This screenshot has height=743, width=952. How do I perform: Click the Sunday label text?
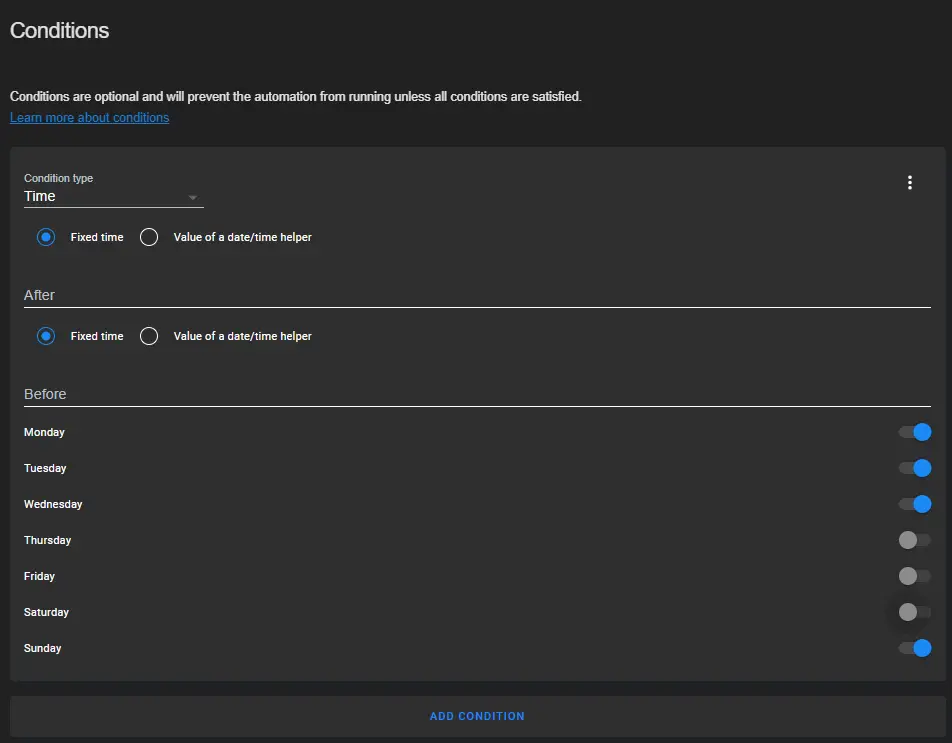tap(42, 648)
